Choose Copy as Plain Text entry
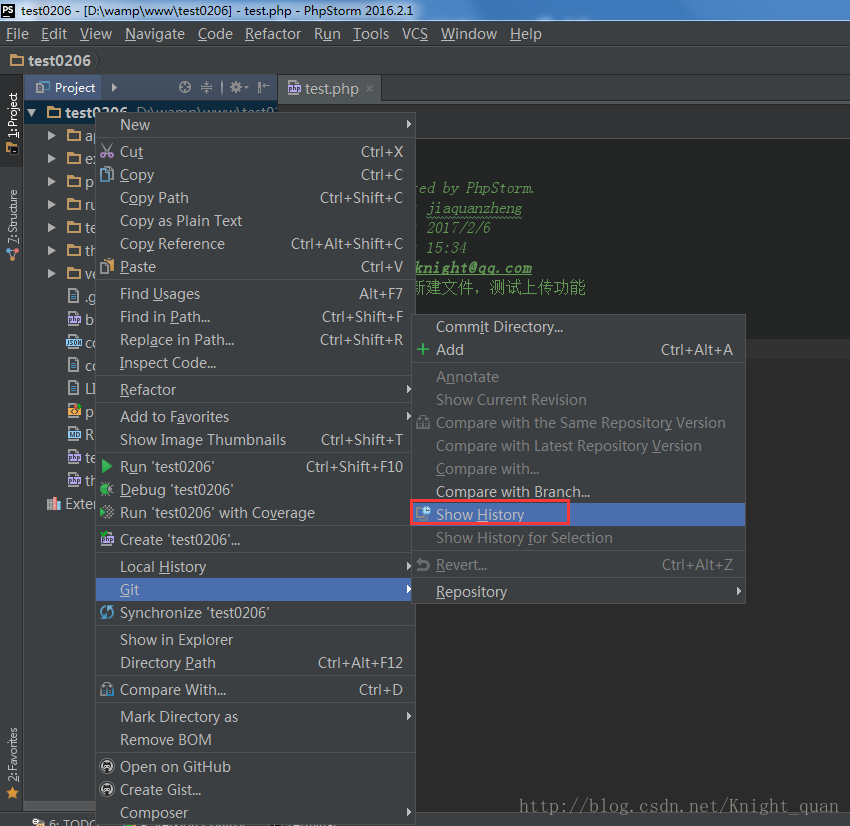This screenshot has height=826, width=850. click(255, 221)
